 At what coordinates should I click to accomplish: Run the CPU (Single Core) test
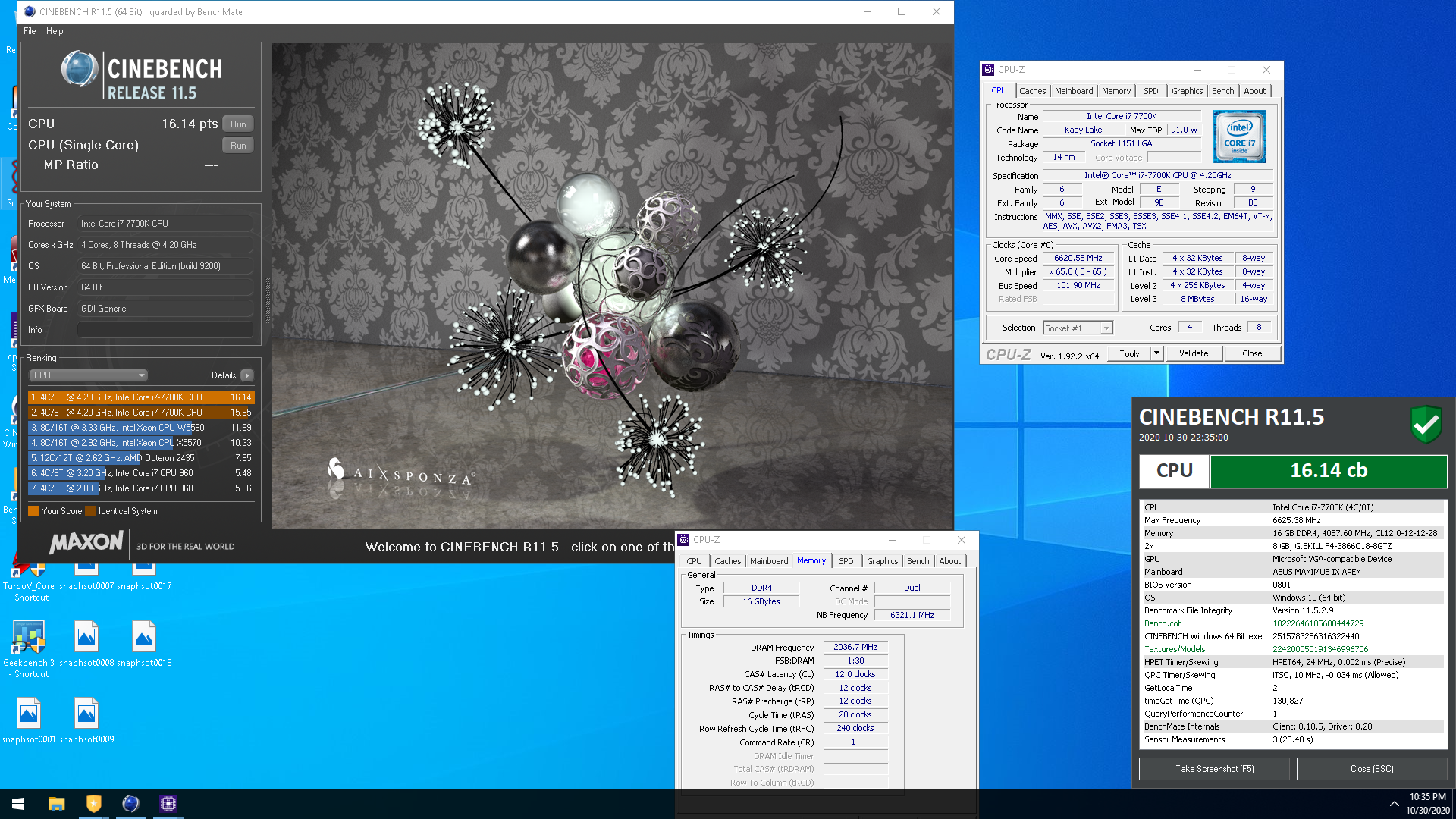coord(238,146)
